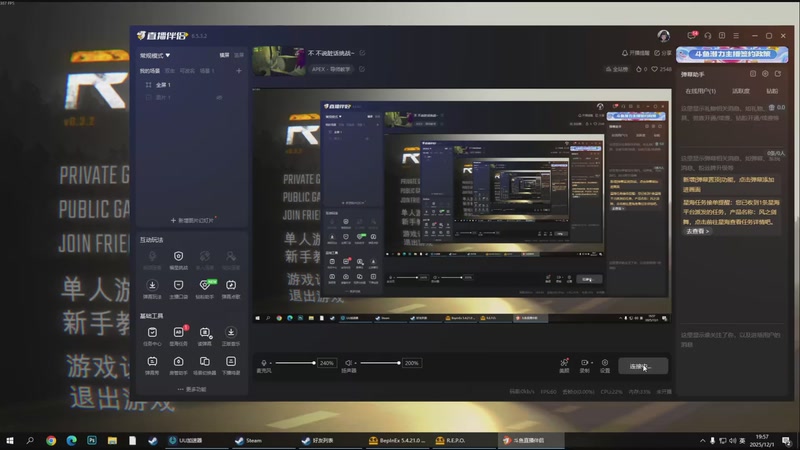This screenshot has width=800, height=450.
Task: Click the 分享 share button
Action: (663, 53)
